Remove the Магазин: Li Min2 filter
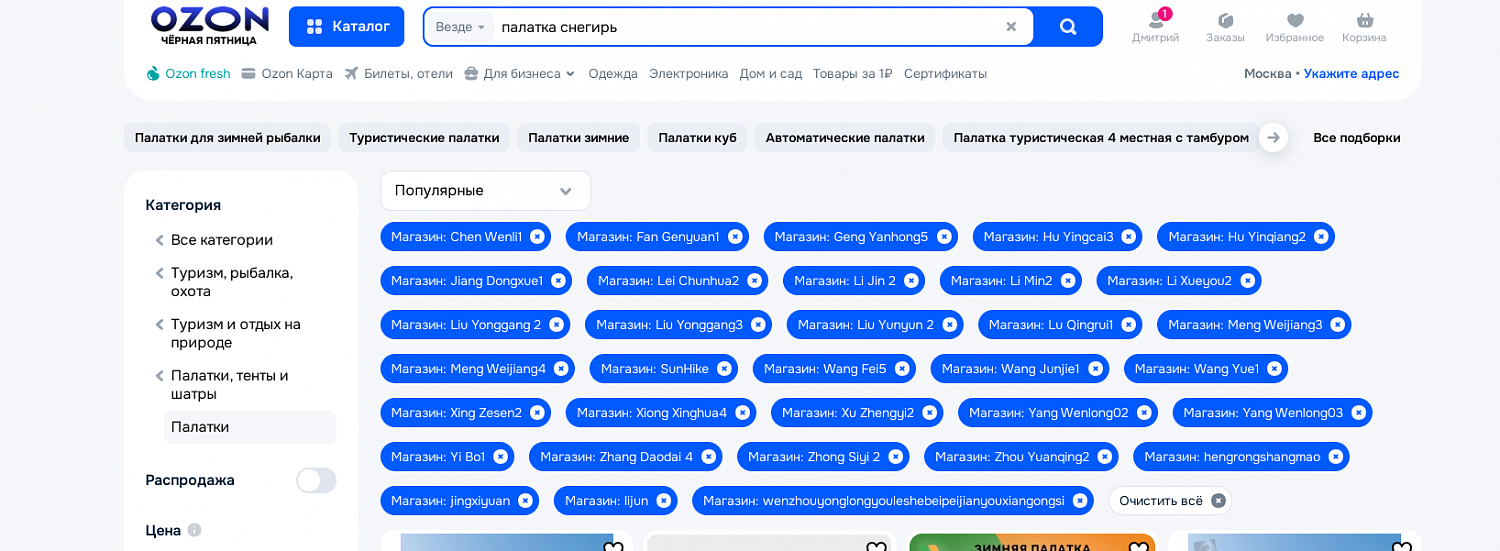Image resolution: width=1500 pixels, height=551 pixels. click(x=1068, y=281)
